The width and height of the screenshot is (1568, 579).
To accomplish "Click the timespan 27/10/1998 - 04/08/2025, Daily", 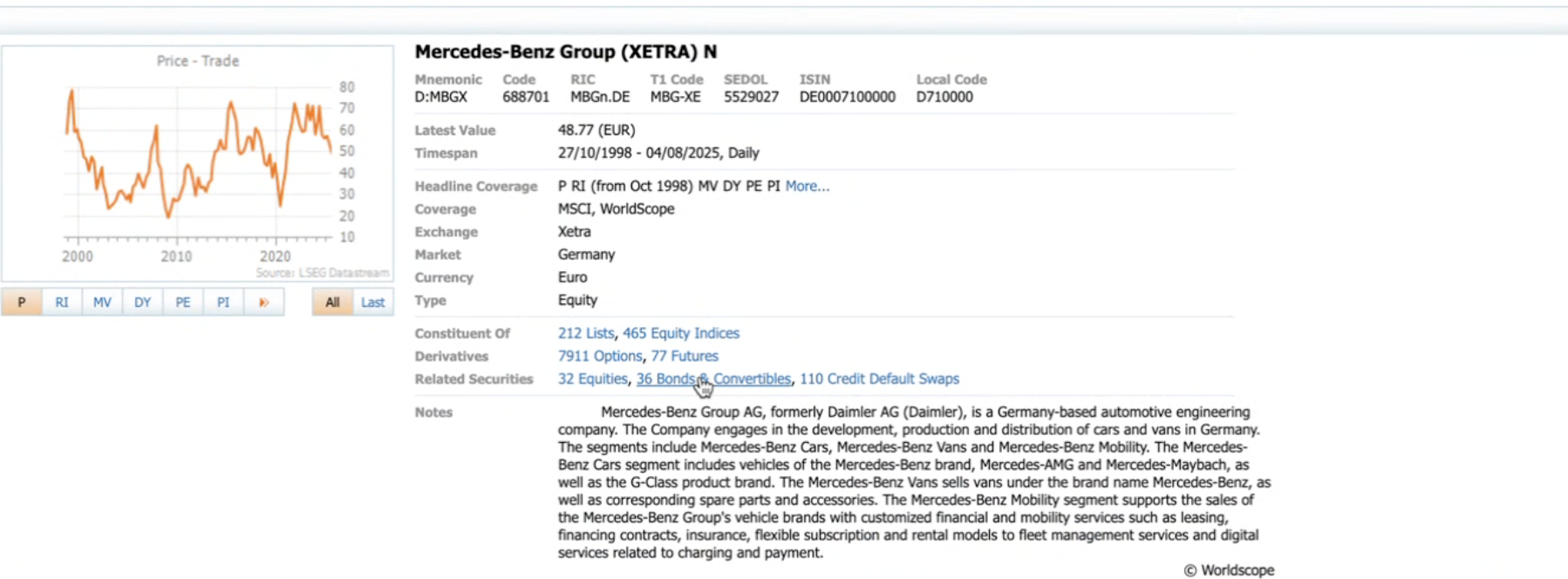I will 658,153.
